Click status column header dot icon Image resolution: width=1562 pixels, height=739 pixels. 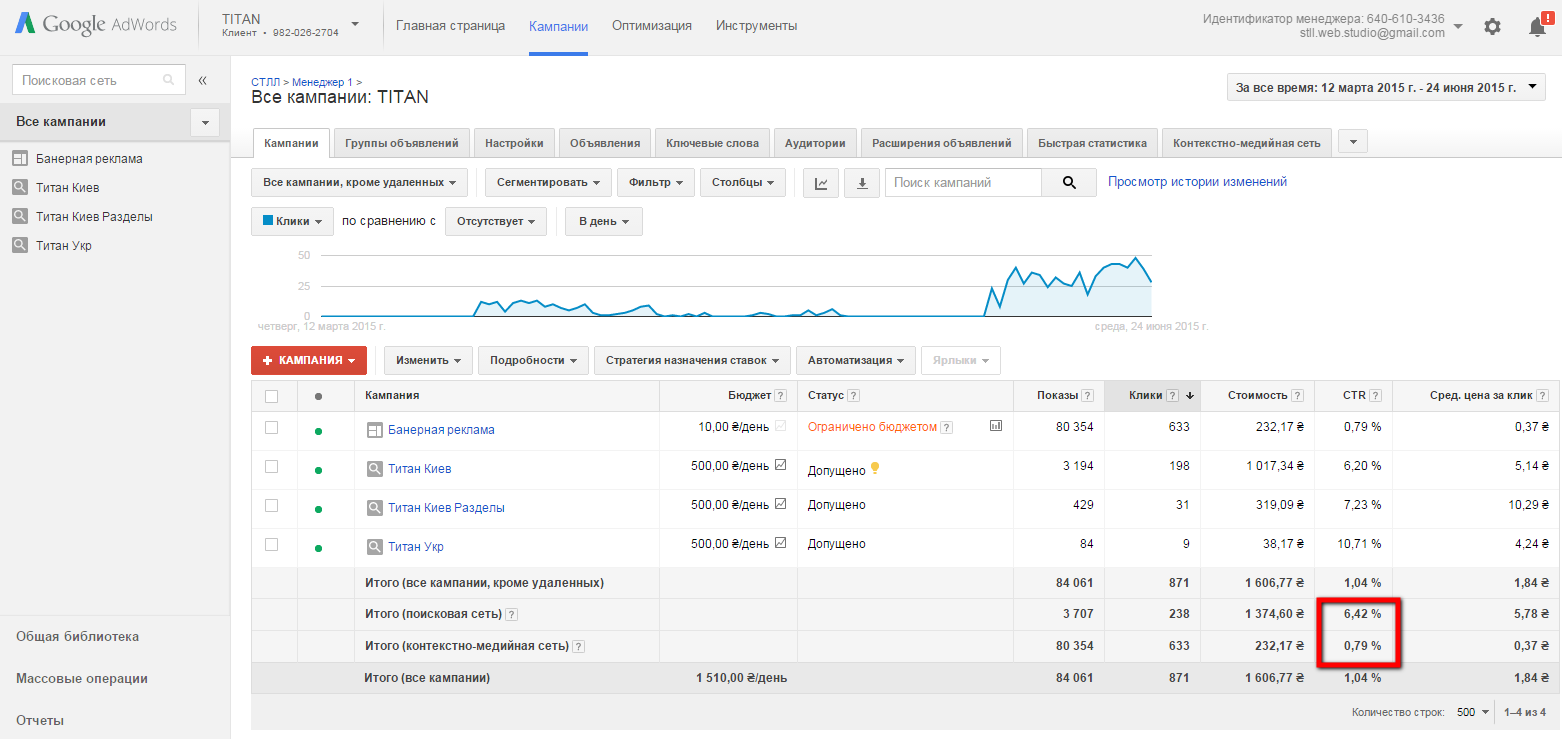[x=318, y=396]
